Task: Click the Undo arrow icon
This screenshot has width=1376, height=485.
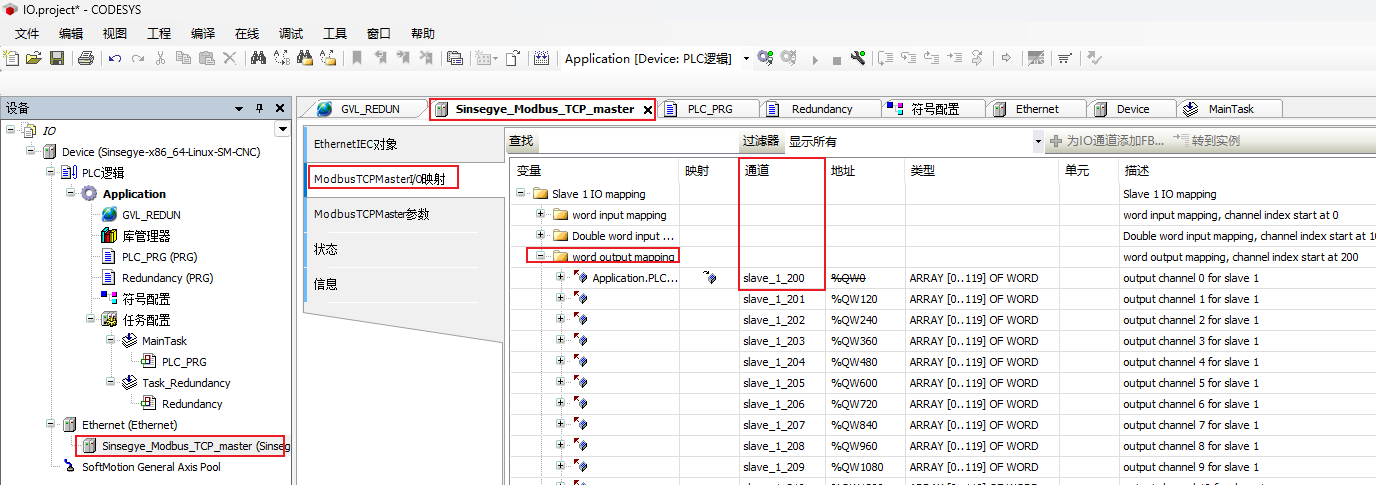Action: pyautogui.click(x=114, y=59)
